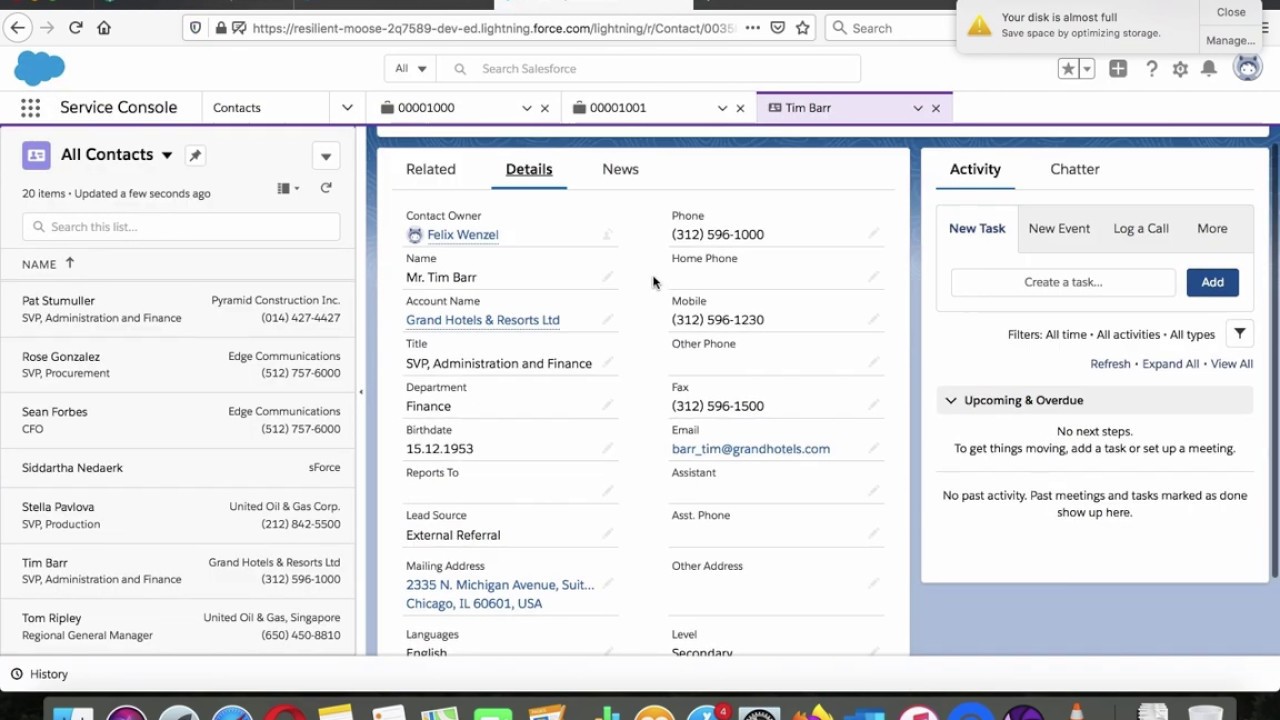Switch to Chatter tab
Viewport: 1280px width, 720px height.
[x=1075, y=169]
